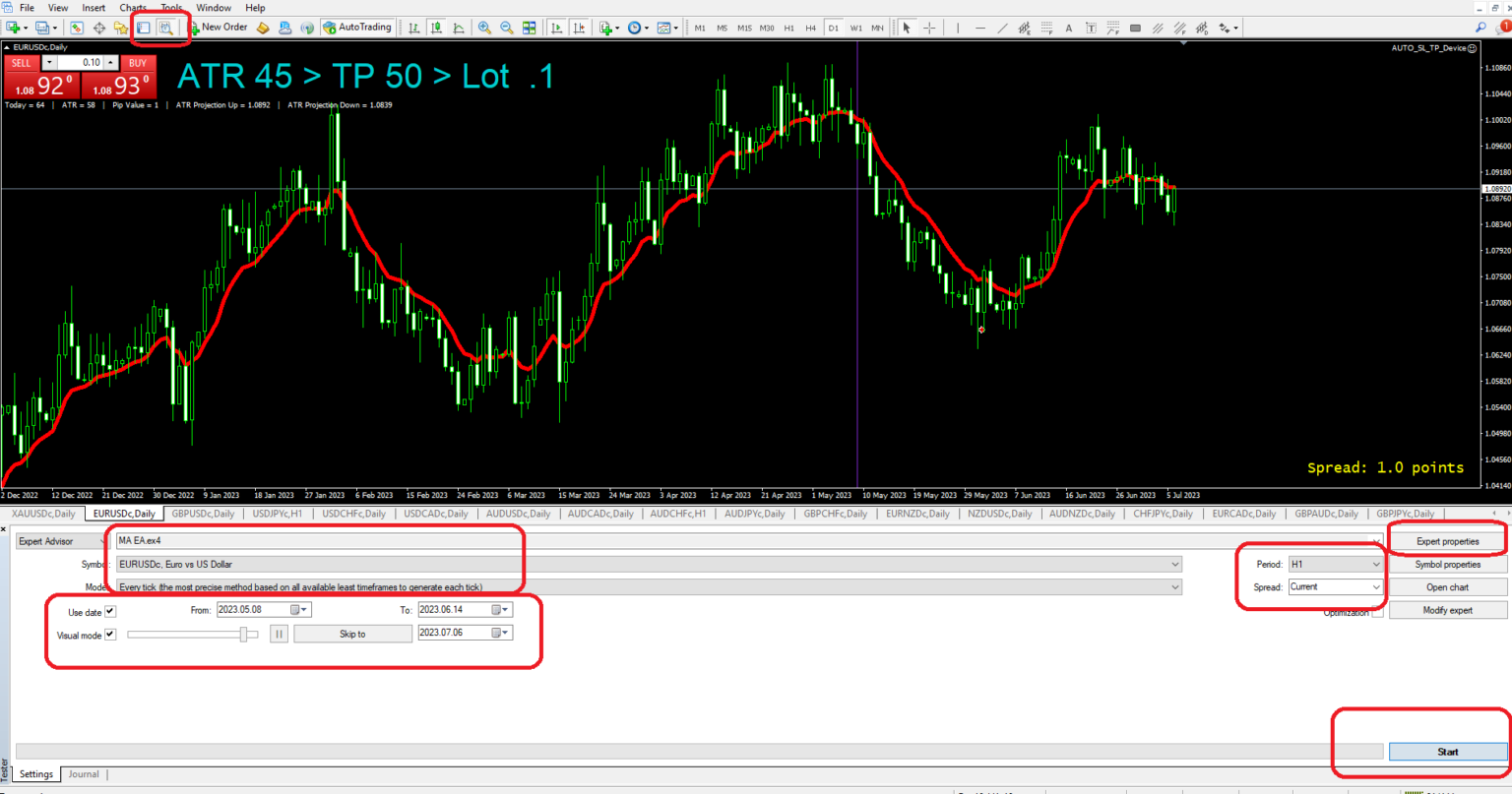
Task: Select the Text 'A' tool
Action: [x=1069, y=28]
